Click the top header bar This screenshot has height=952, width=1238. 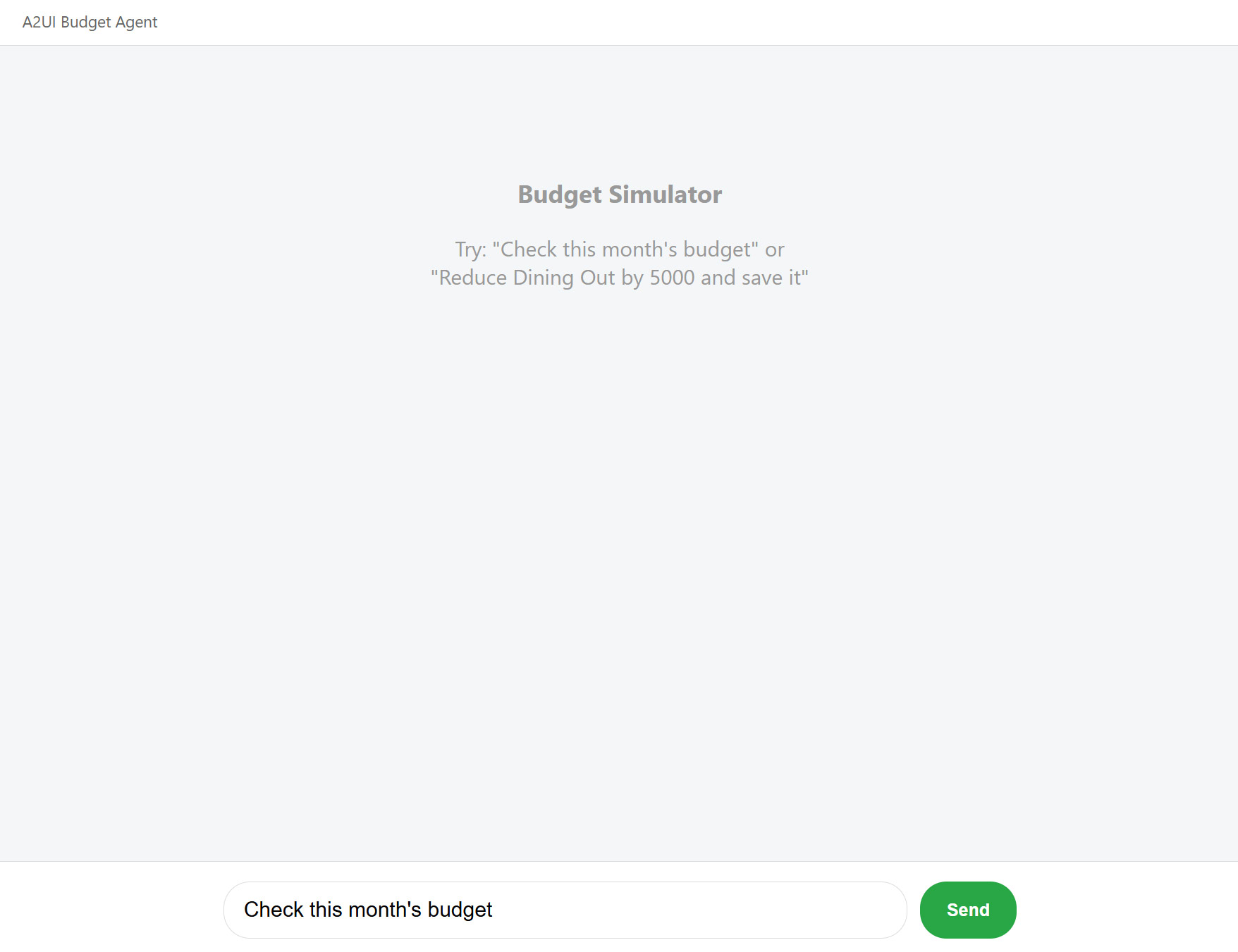coord(619,23)
